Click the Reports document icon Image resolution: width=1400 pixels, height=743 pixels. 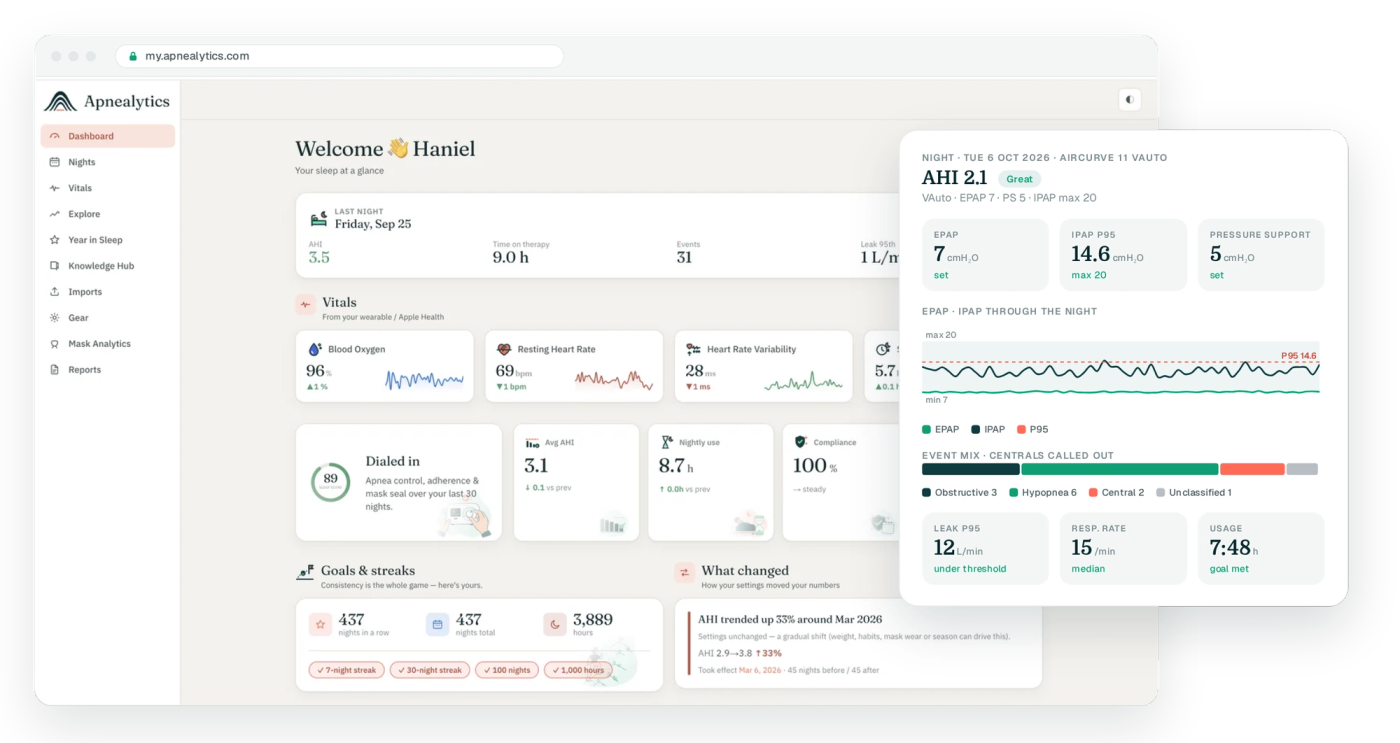click(x=55, y=370)
